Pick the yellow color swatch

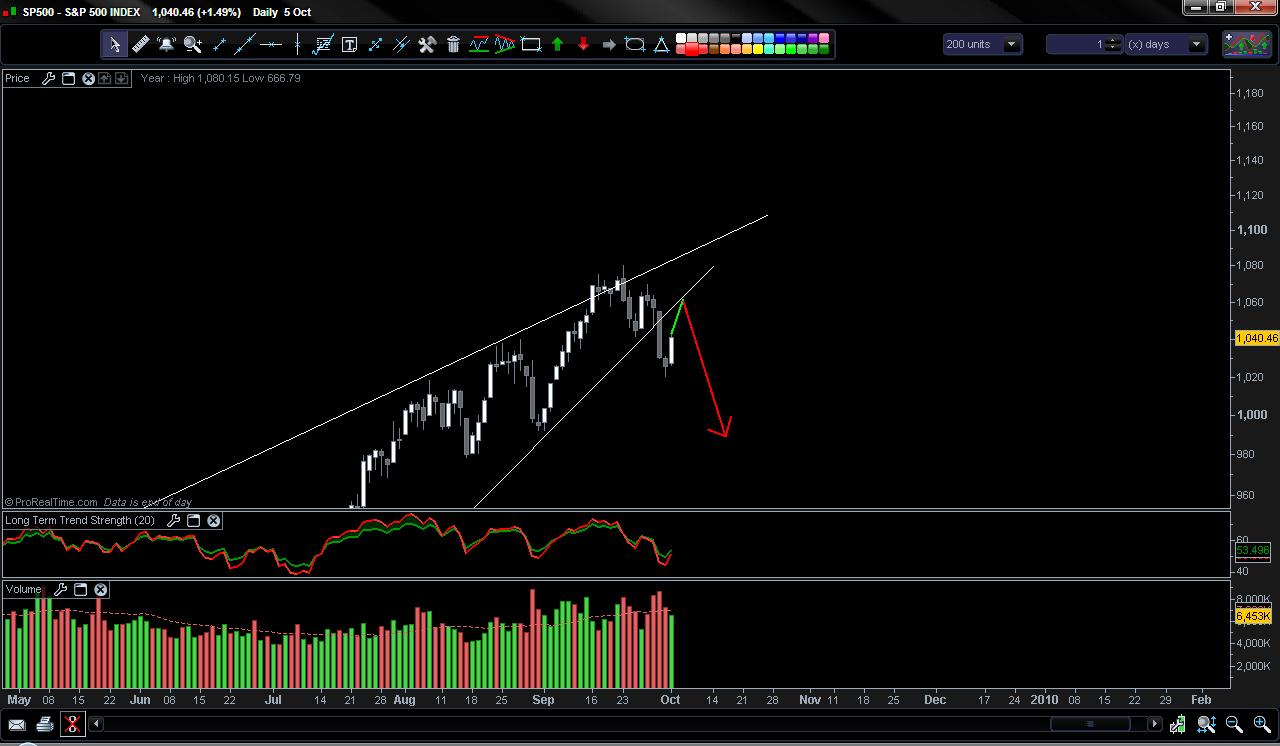758,49
